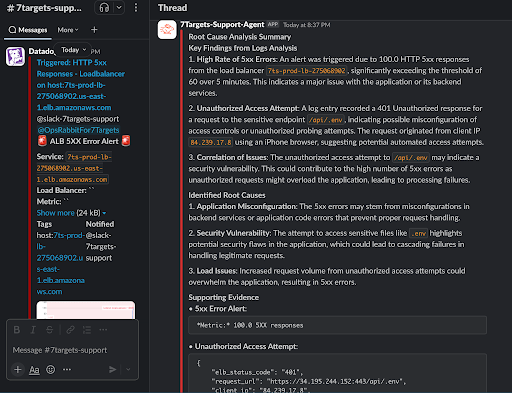Click the 84.239.17.8 IP code tag

tap(211, 142)
